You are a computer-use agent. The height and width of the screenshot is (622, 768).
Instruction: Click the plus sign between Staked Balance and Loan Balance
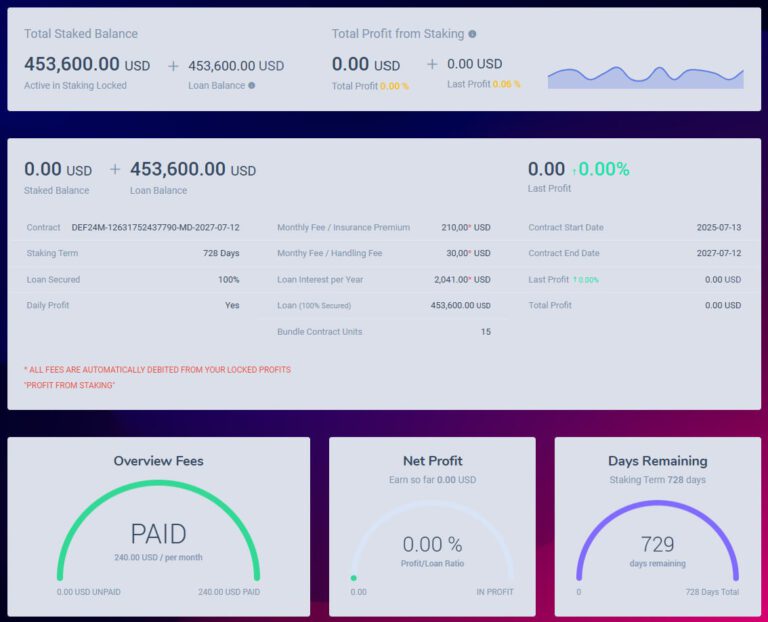click(x=115, y=170)
